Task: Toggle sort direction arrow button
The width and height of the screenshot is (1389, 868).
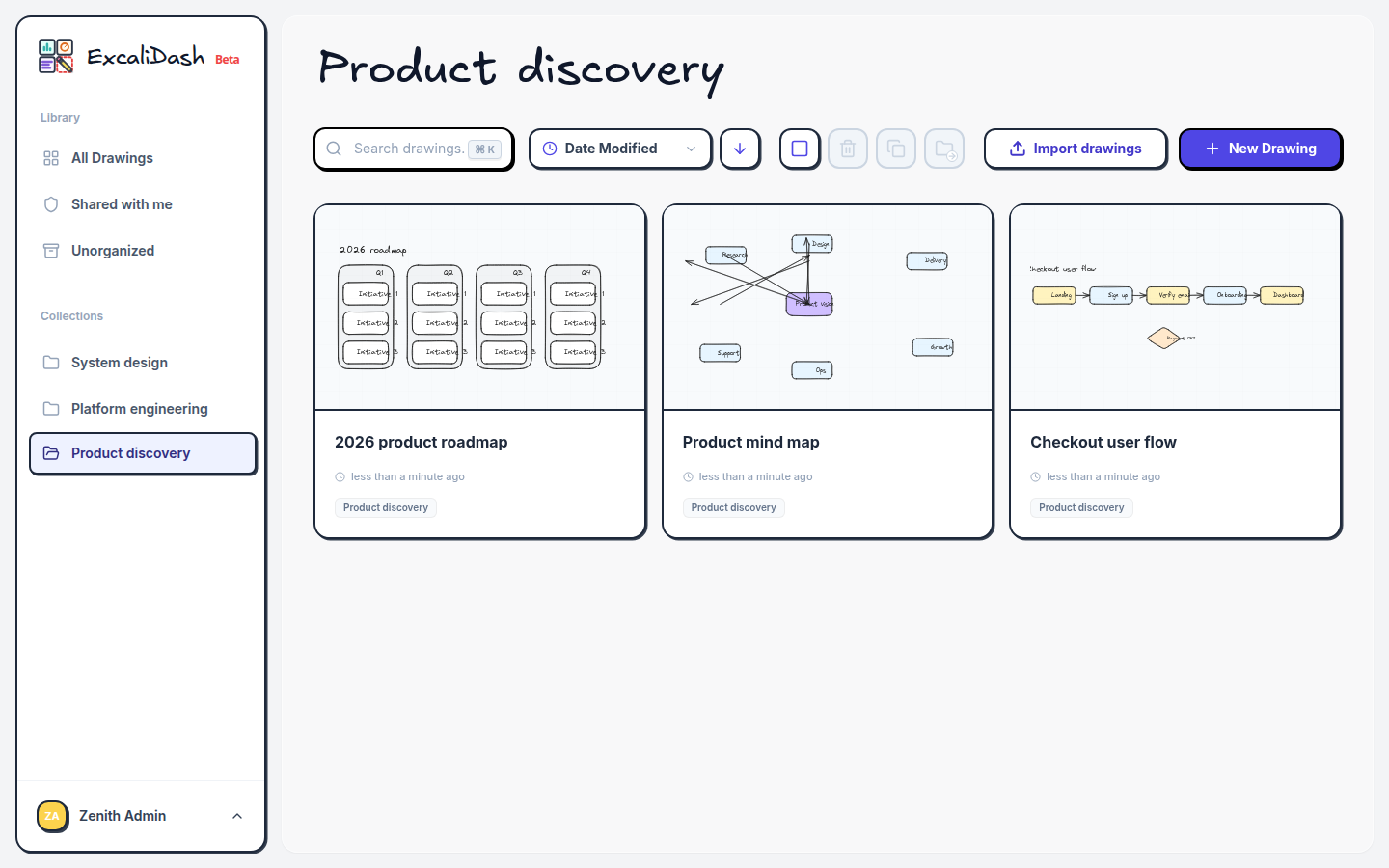Action: tap(740, 149)
